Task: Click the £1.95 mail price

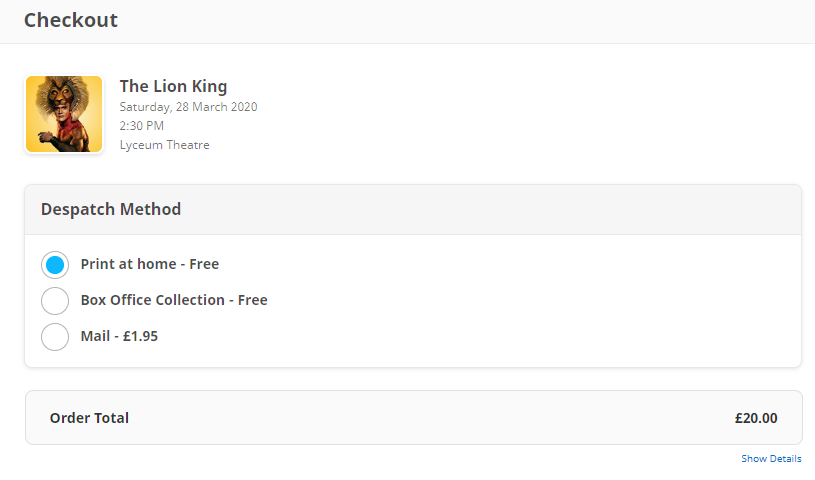Action: [139, 337]
